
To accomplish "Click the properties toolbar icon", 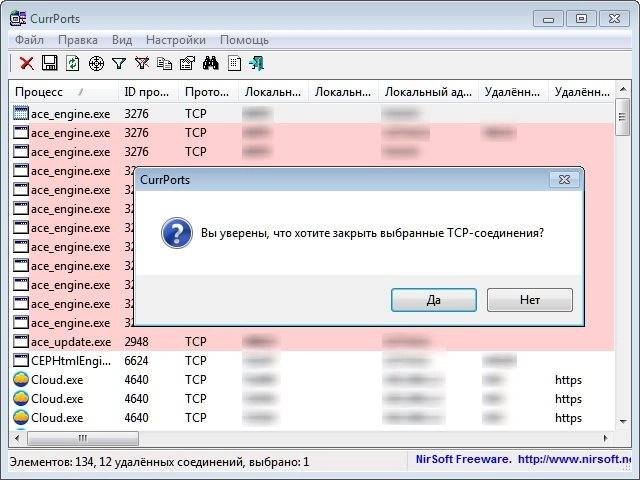I will click(187, 63).
